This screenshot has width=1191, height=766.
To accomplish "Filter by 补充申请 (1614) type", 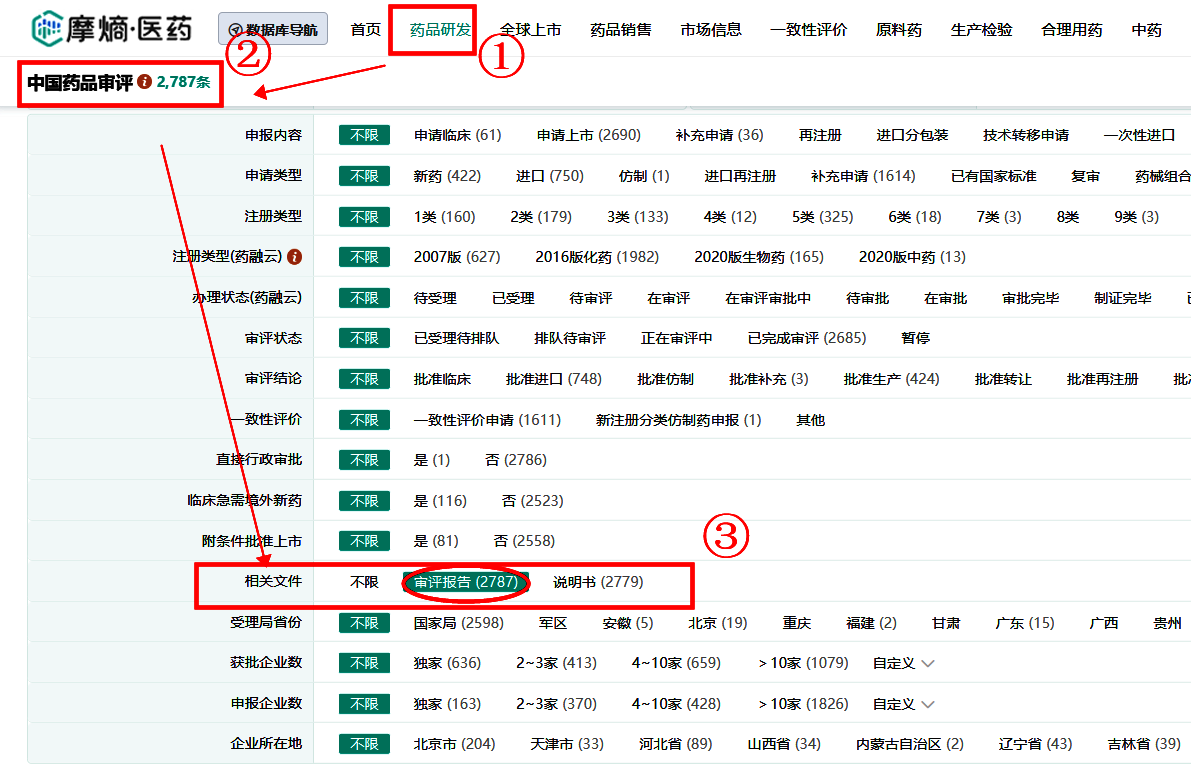I will click(863, 176).
